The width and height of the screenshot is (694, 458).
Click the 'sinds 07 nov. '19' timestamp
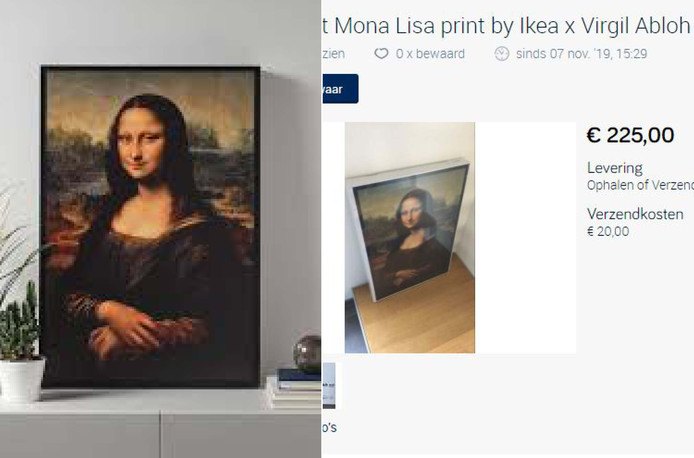point(582,54)
